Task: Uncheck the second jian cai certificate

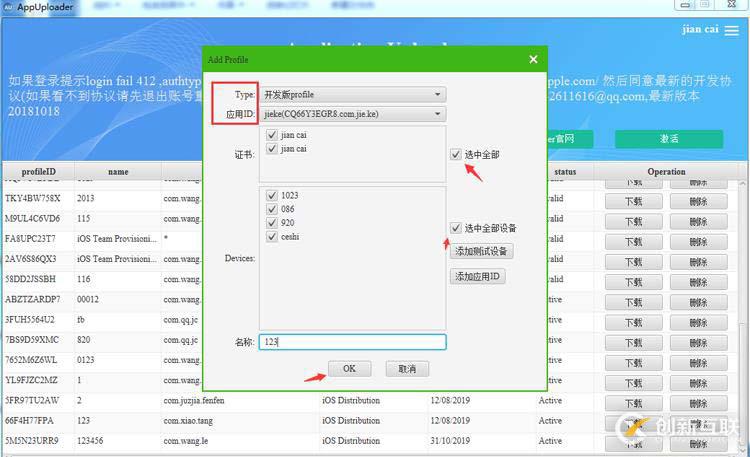Action: coord(272,149)
